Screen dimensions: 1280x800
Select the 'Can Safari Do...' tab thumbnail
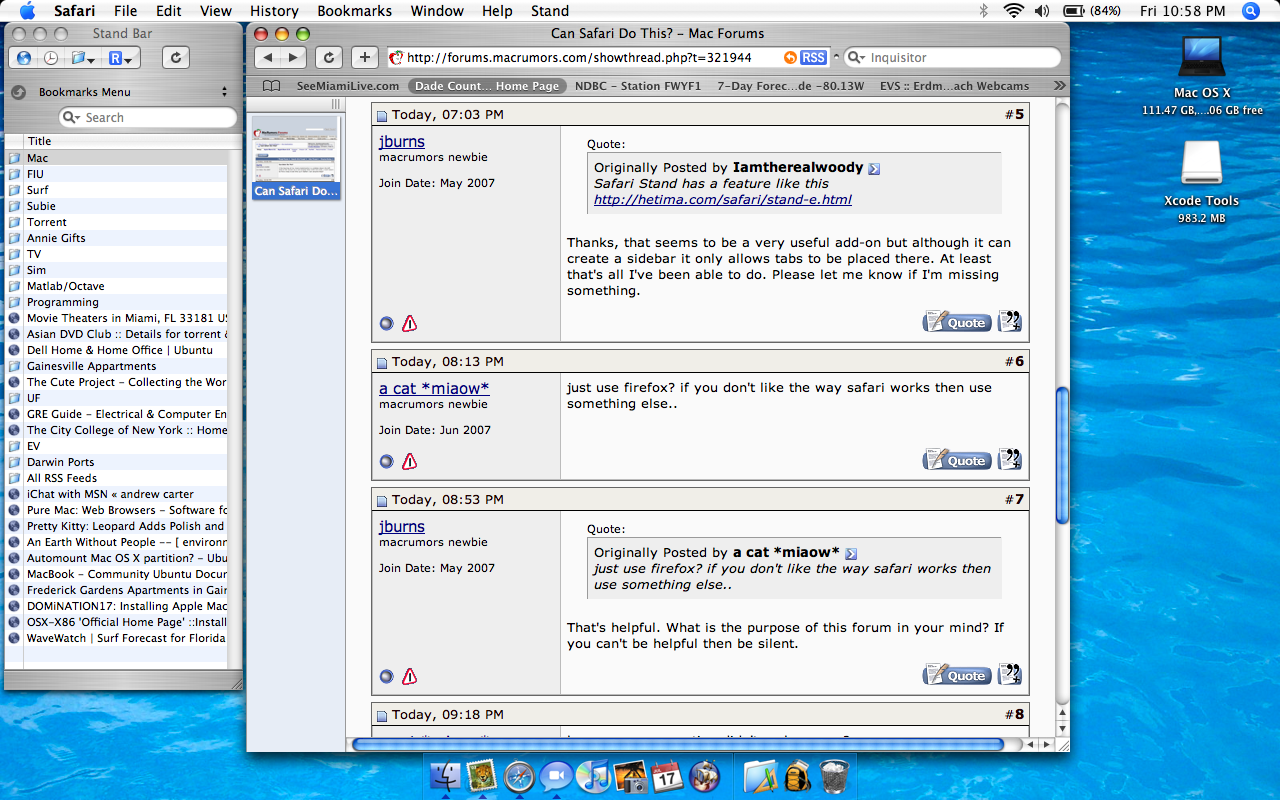296,157
